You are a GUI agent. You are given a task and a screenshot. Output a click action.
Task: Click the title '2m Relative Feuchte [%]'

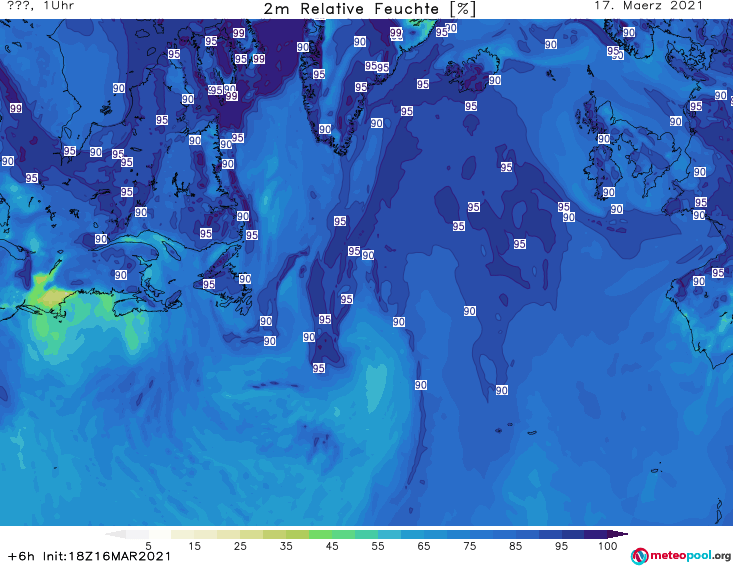click(370, 8)
